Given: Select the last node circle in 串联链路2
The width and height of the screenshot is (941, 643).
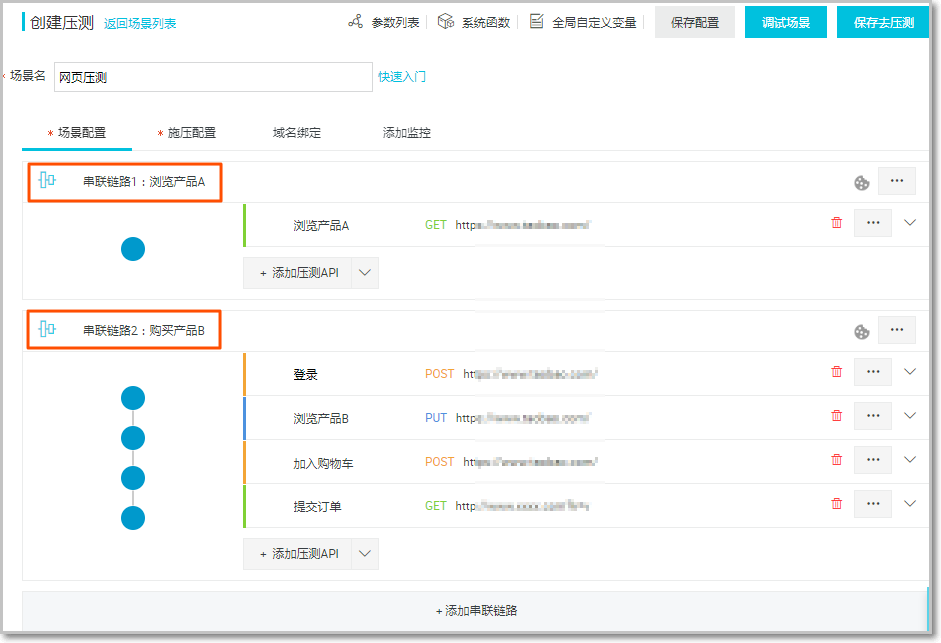Looking at the screenshot, I should [x=133, y=518].
